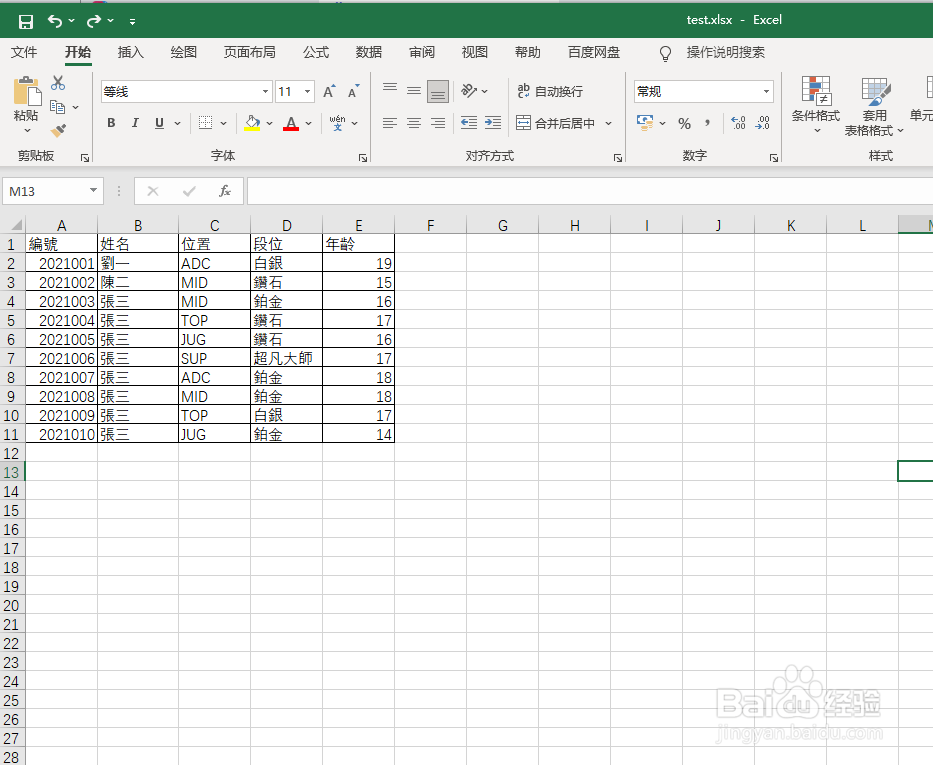
Task: Click the Insert Function fx icon
Action: (x=225, y=191)
